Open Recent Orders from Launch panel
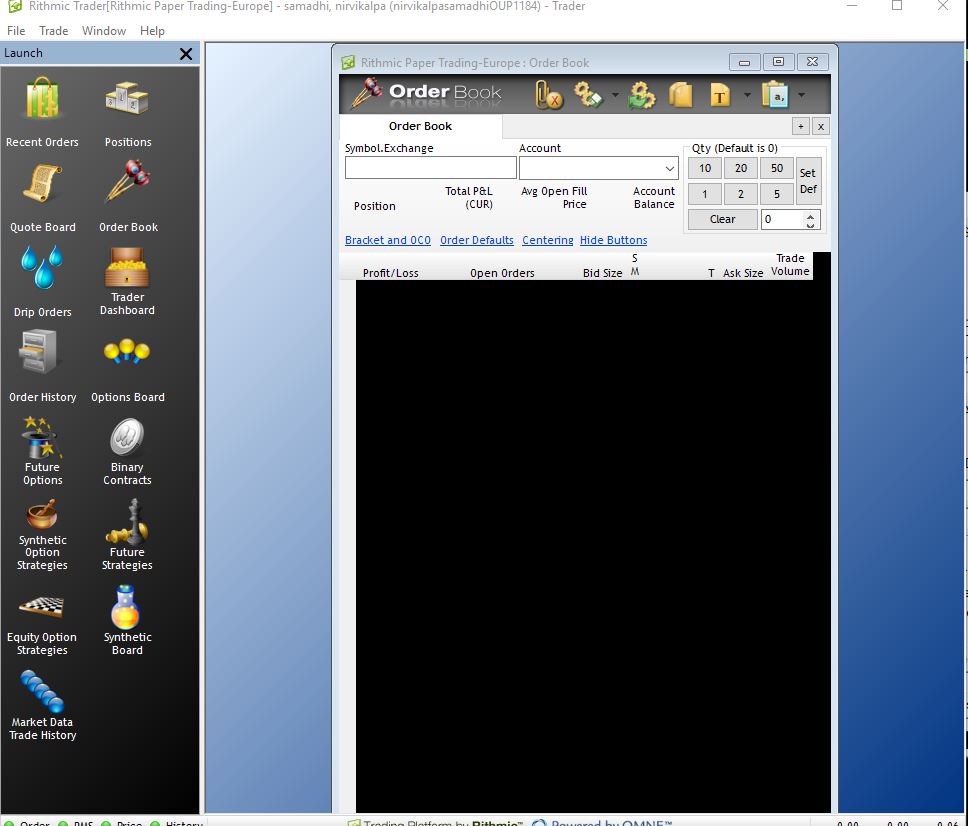Viewport: 968px width, 826px height. [x=42, y=112]
